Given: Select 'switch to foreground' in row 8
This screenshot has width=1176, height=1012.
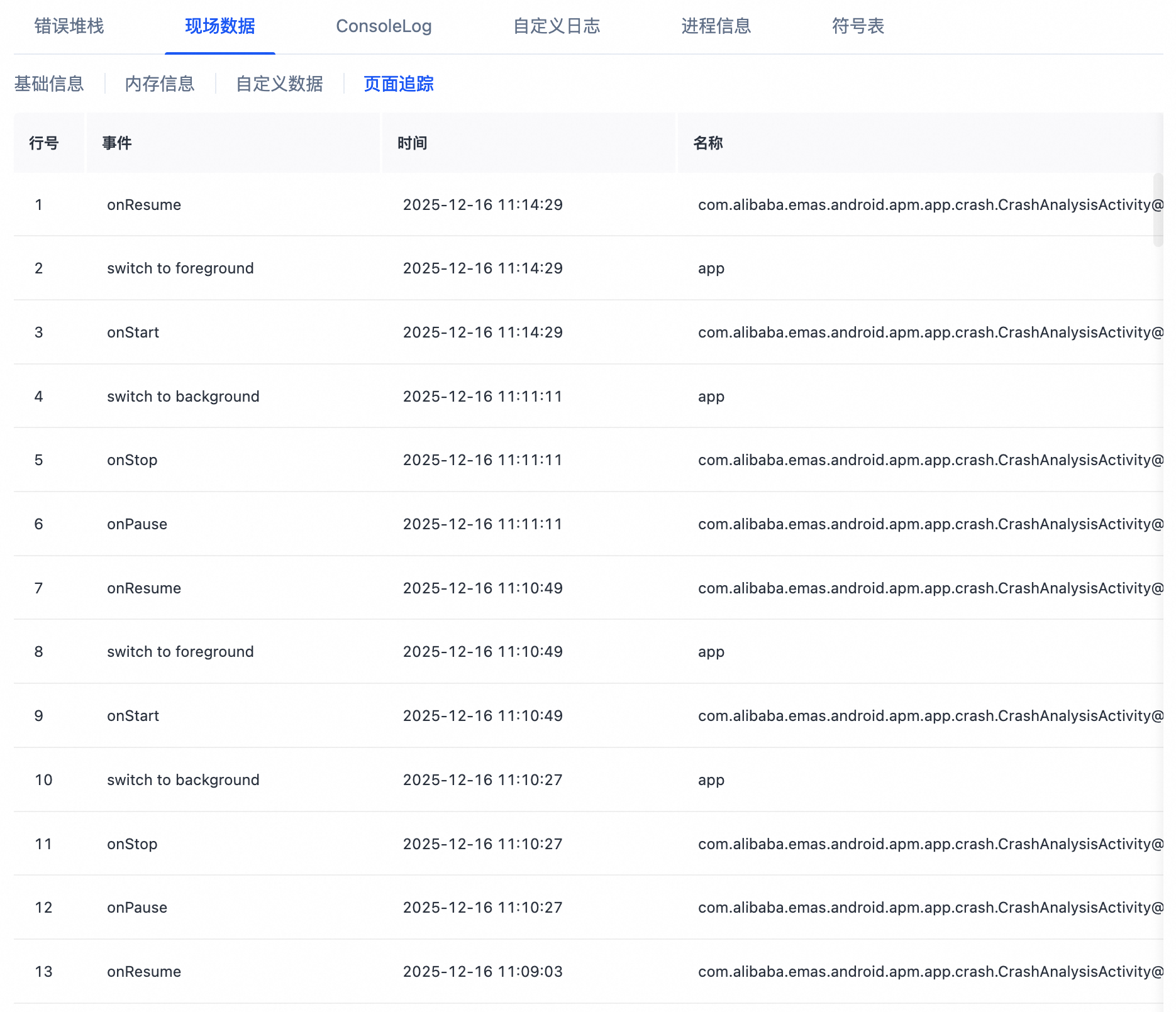Looking at the screenshot, I should 180,652.
